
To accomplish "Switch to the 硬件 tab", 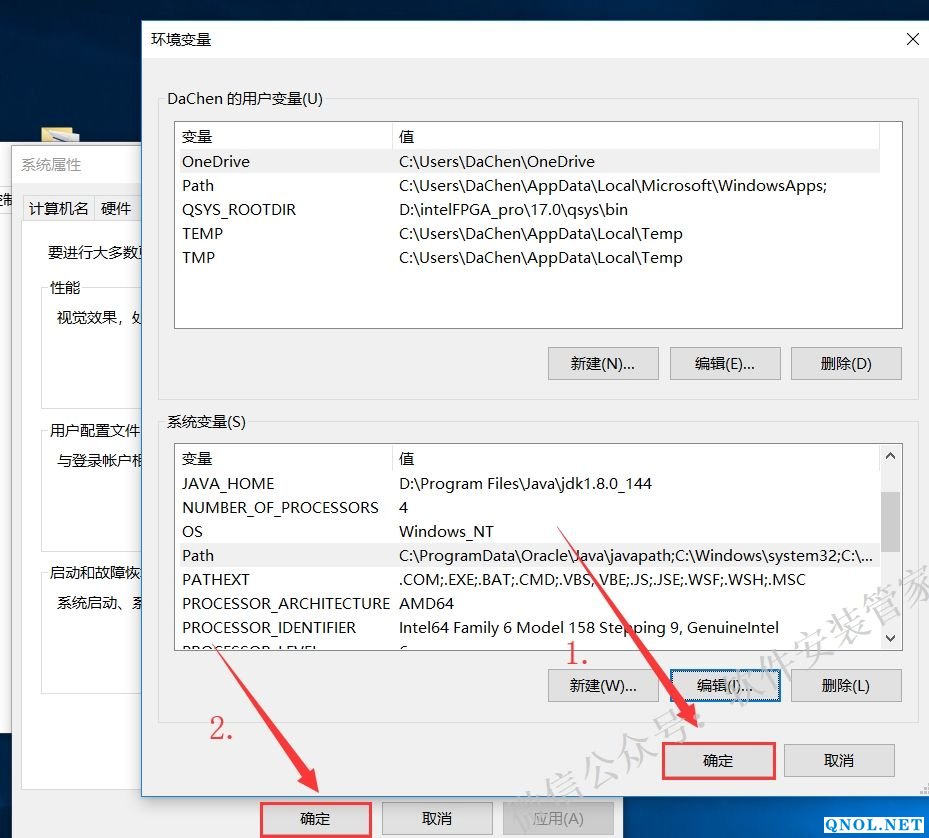I will click(x=116, y=208).
